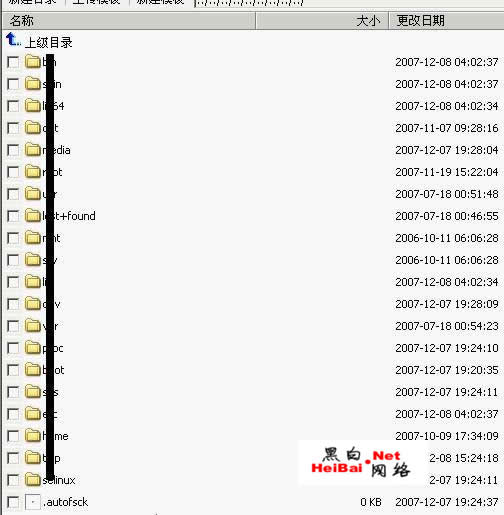This screenshot has width=504, height=515.
Task: Sort by the 更改日期 column header
Action: tap(446, 21)
